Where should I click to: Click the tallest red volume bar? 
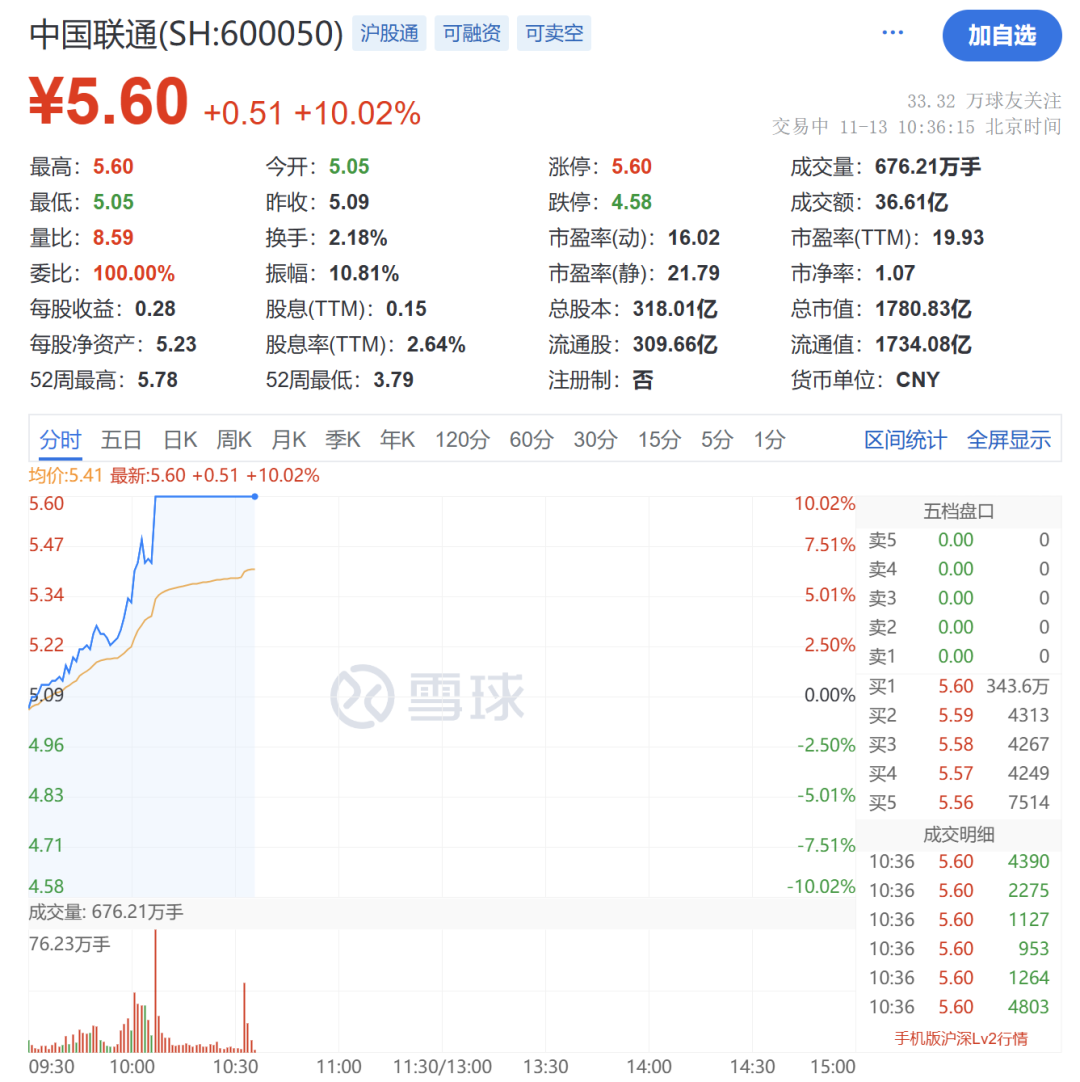click(x=155, y=990)
